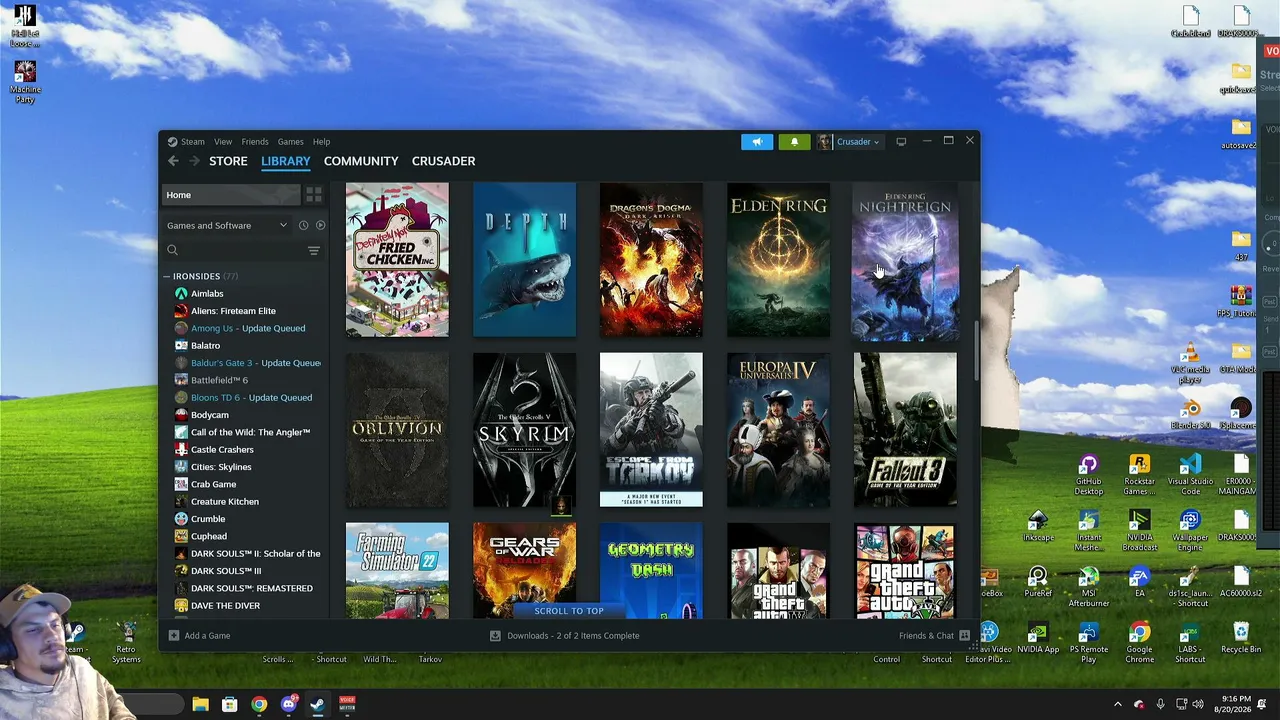Open the Help menu
This screenshot has height=720, width=1280.
pos(321,142)
